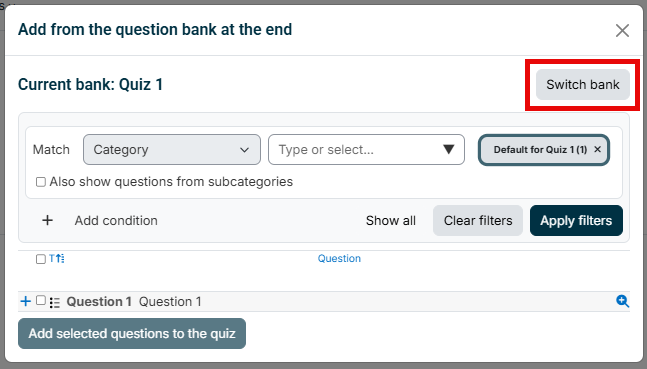
Task: Open the Category match dropdown
Action: pos(172,149)
